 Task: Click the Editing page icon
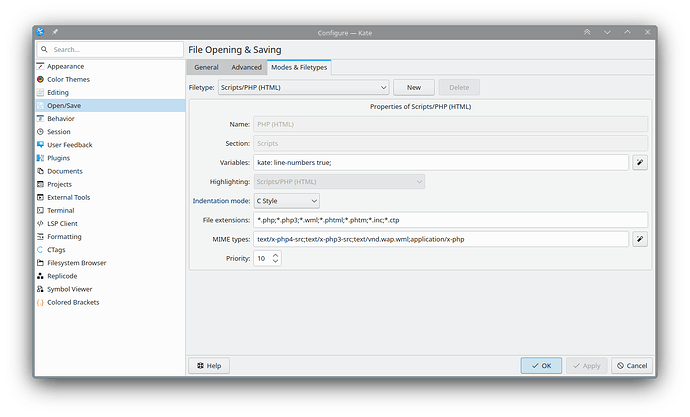point(40,92)
